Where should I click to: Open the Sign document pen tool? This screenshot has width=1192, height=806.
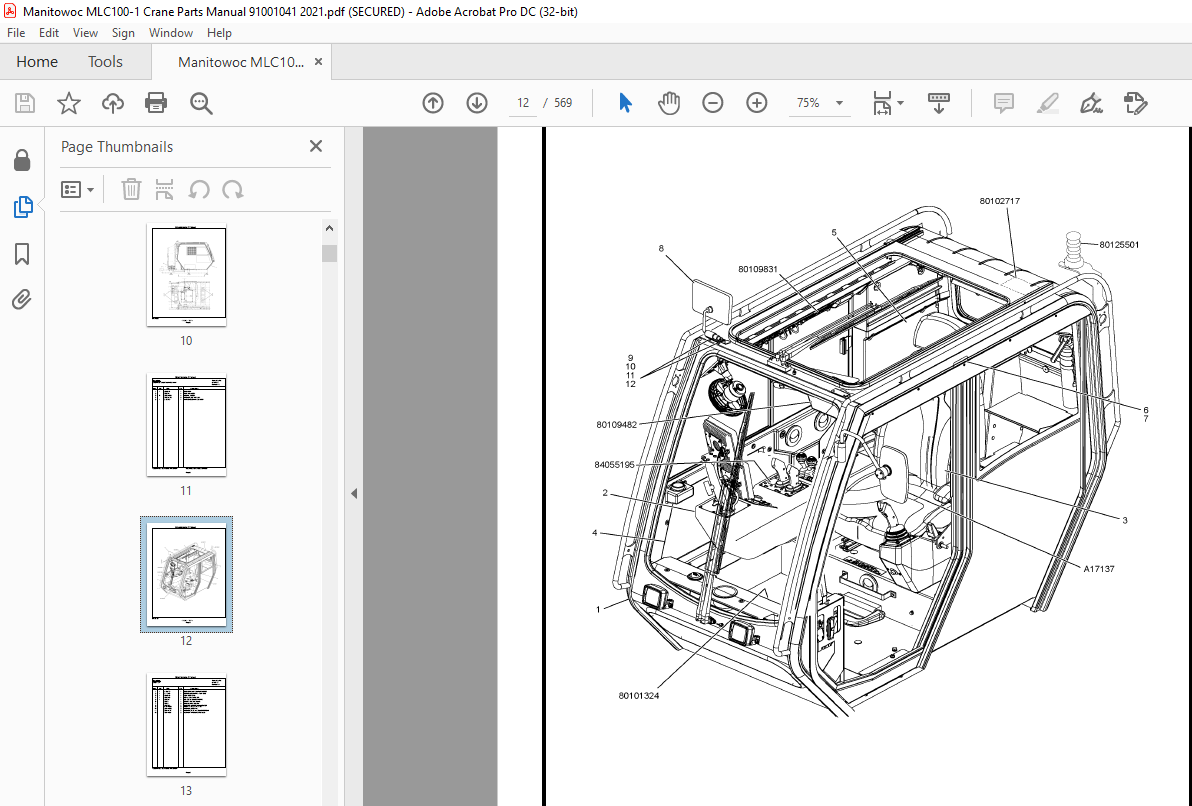pos(1092,103)
